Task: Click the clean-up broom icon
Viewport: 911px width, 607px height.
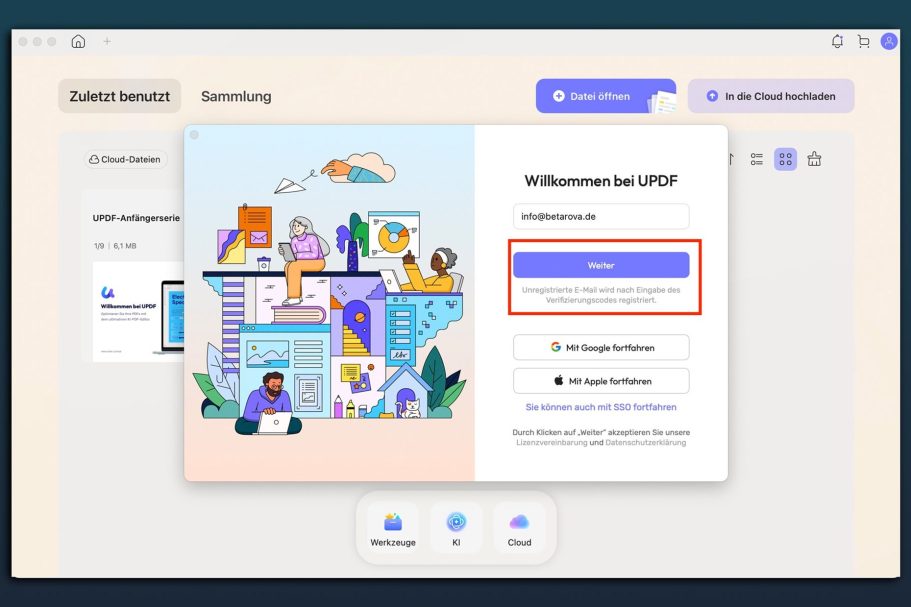Action: tap(815, 159)
